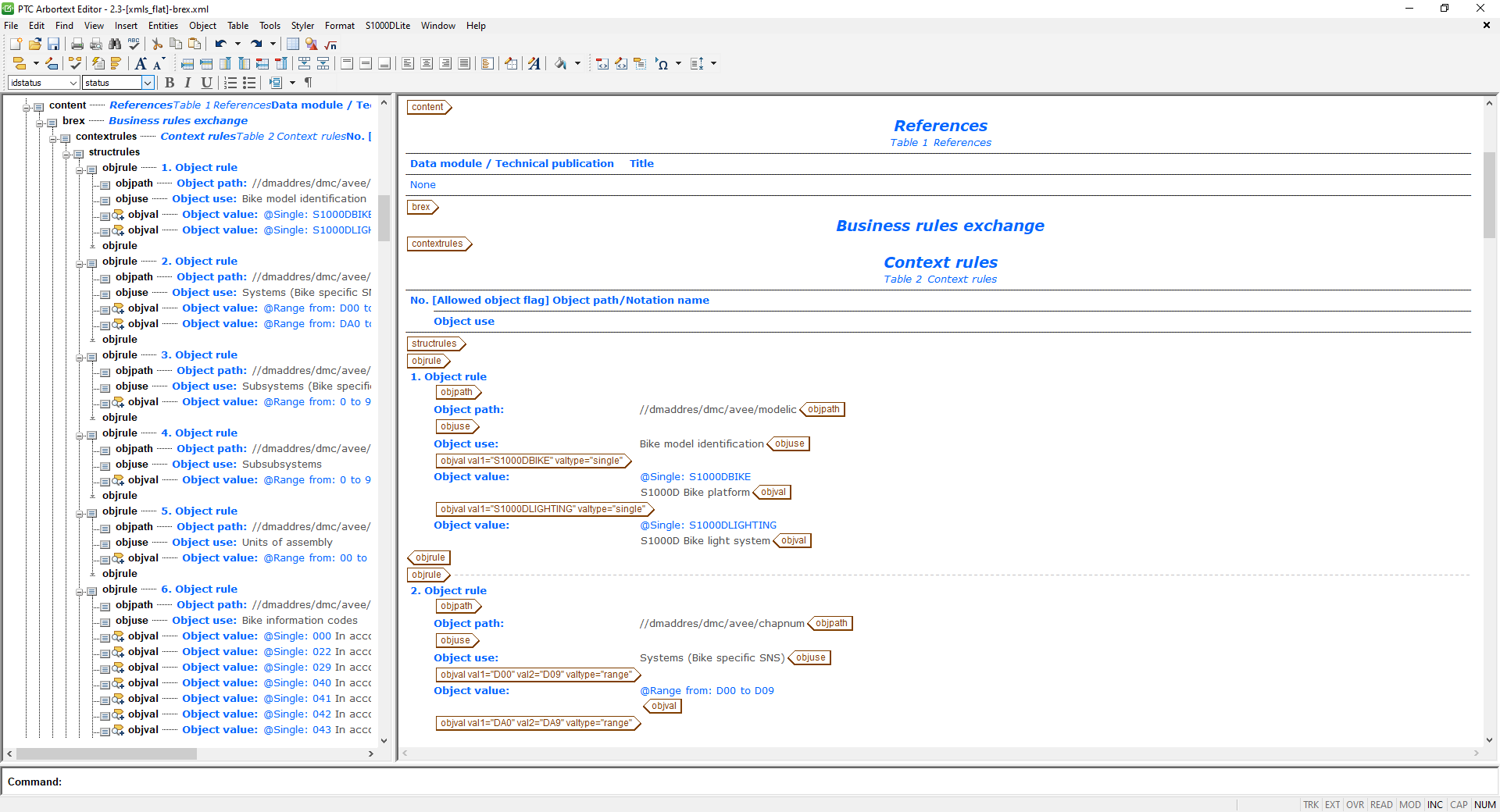Open the Styler menu
The height and width of the screenshot is (812, 1500).
coord(302,26)
